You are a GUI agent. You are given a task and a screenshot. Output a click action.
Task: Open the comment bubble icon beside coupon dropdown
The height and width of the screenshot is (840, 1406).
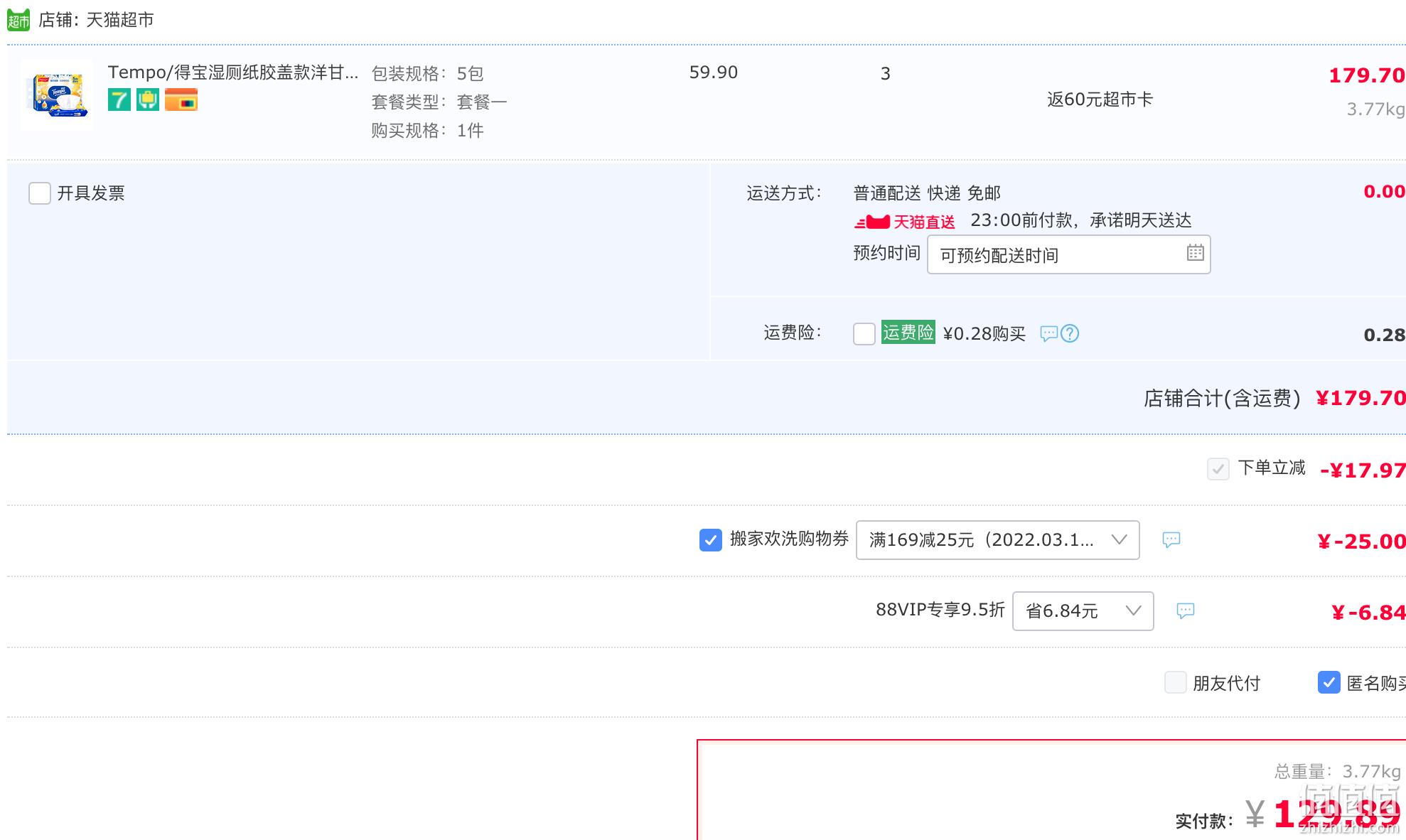[1171, 539]
